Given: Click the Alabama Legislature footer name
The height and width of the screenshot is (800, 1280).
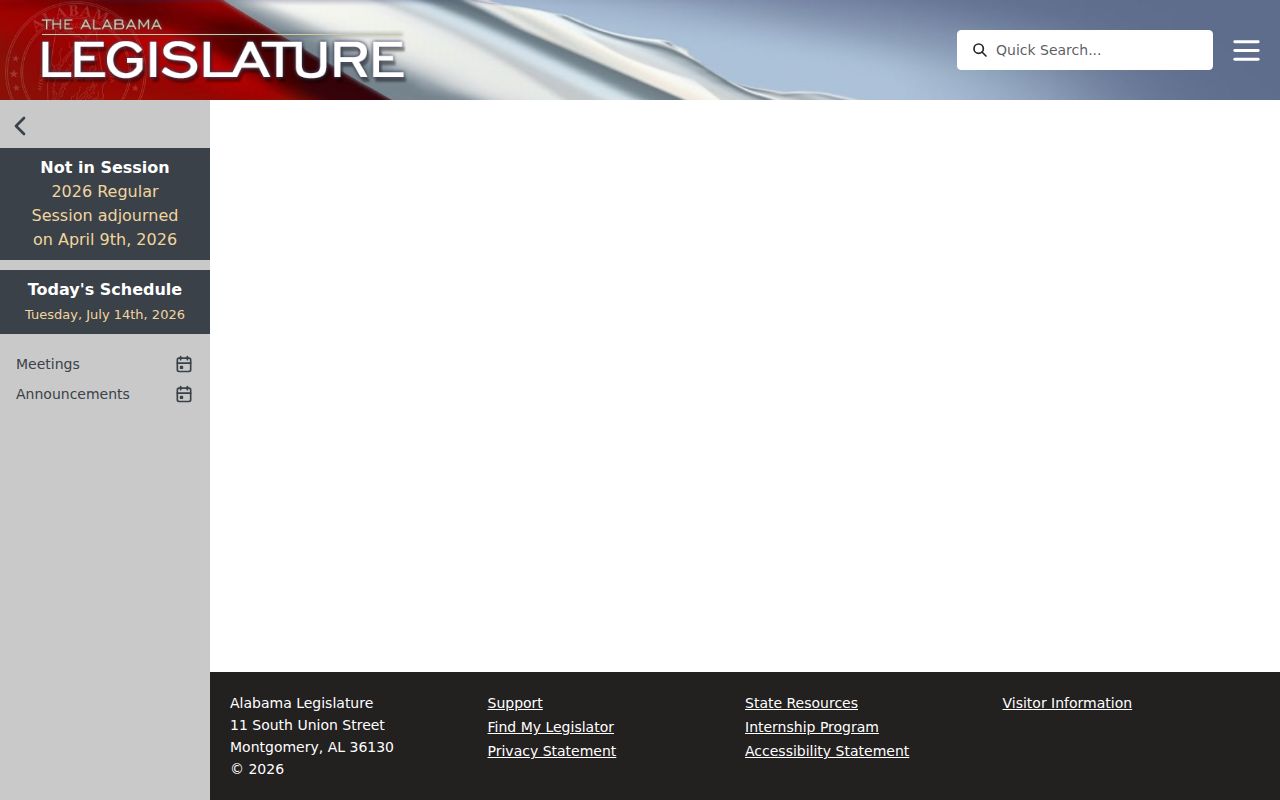Looking at the screenshot, I should (301, 703).
